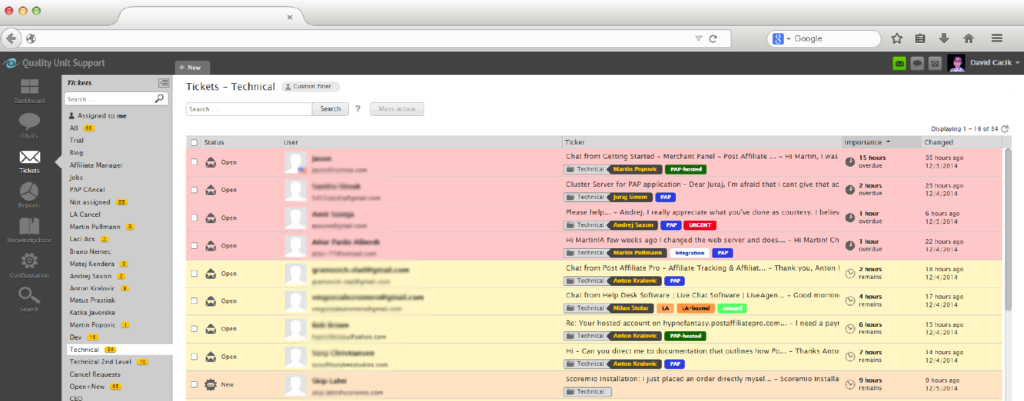Open the Reports pie chart section
The image size is (1024, 401).
[x=29, y=195]
